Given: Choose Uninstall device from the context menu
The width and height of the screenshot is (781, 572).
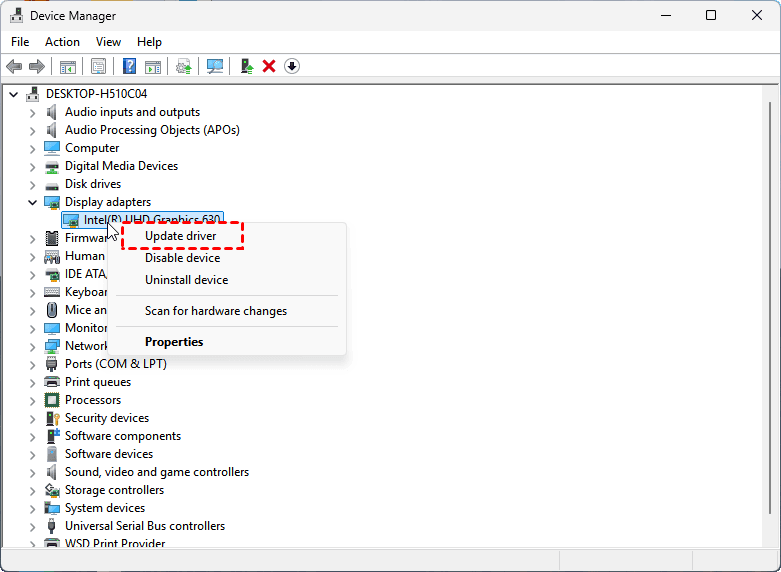Looking at the screenshot, I should [x=186, y=280].
